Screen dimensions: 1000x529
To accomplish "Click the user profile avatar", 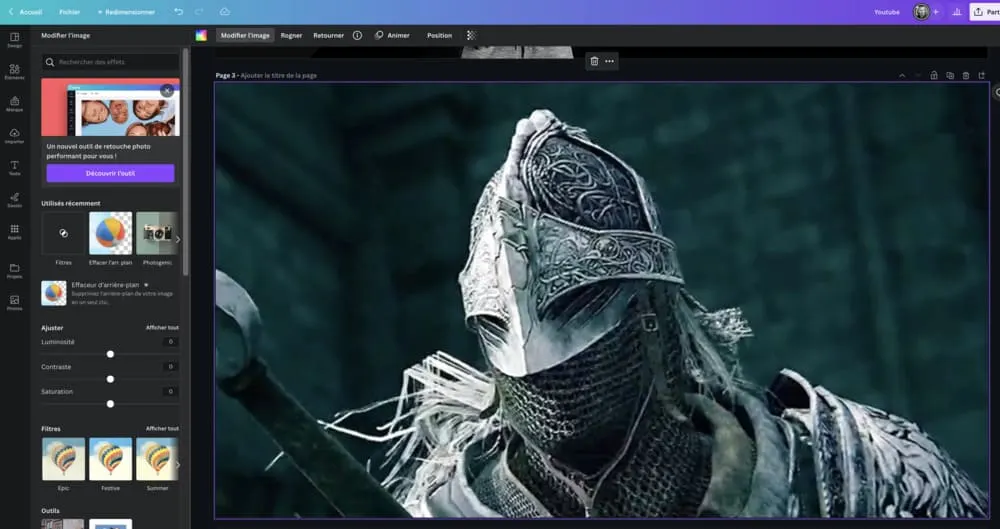I will [921, 12].
